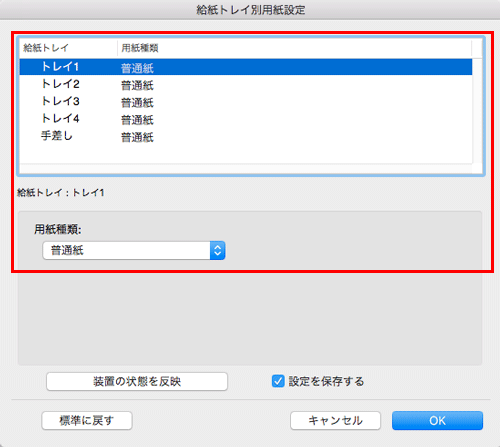Viewport: 500px width, 447px height.
Task: Open the 用紙種類 dropdown
Action: coord(134,250)
